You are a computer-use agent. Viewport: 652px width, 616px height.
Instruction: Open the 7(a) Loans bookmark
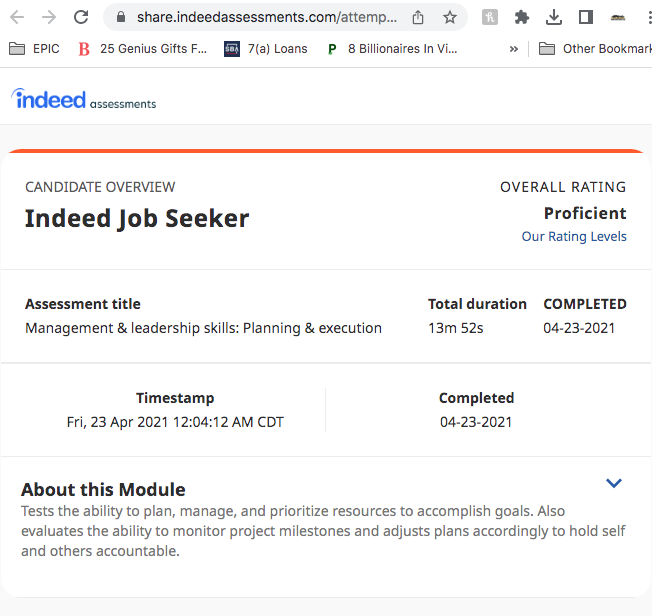[266, 49]
